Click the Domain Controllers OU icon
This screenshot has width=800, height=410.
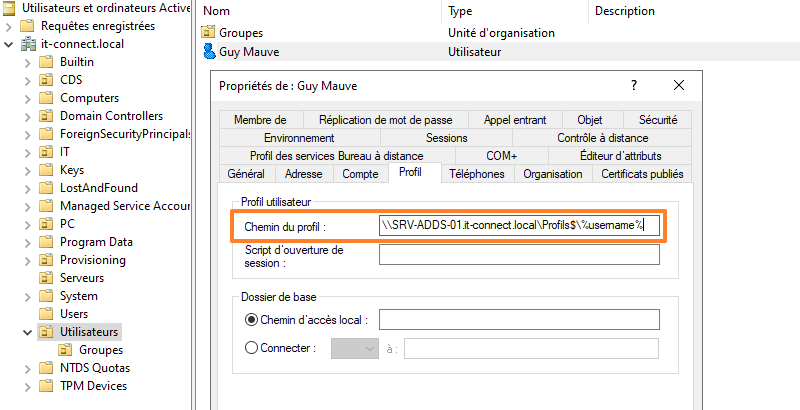click(x=46, y=116)
